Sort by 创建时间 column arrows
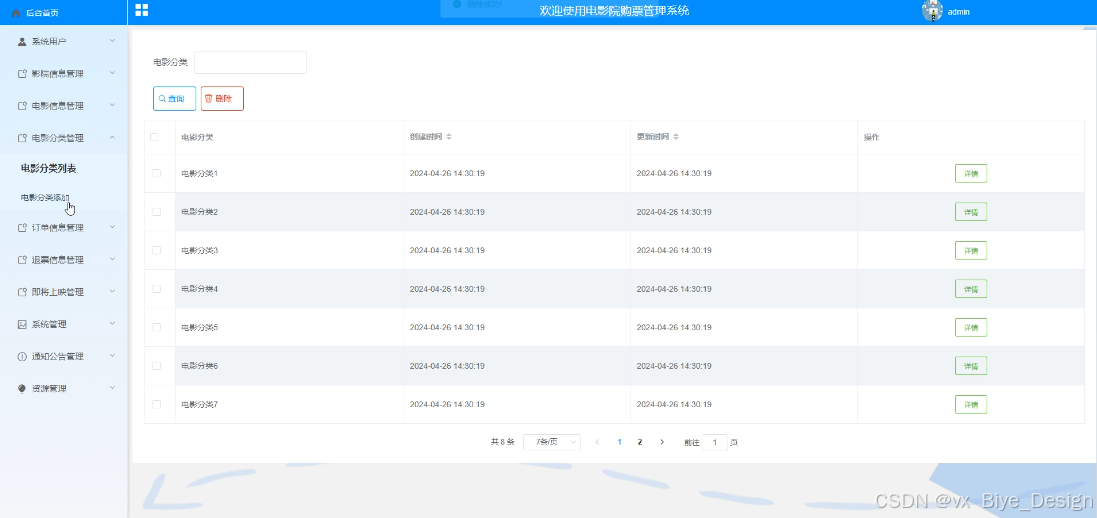The width and height of the screenshot is (1097, 518). [x=449, y=136]
